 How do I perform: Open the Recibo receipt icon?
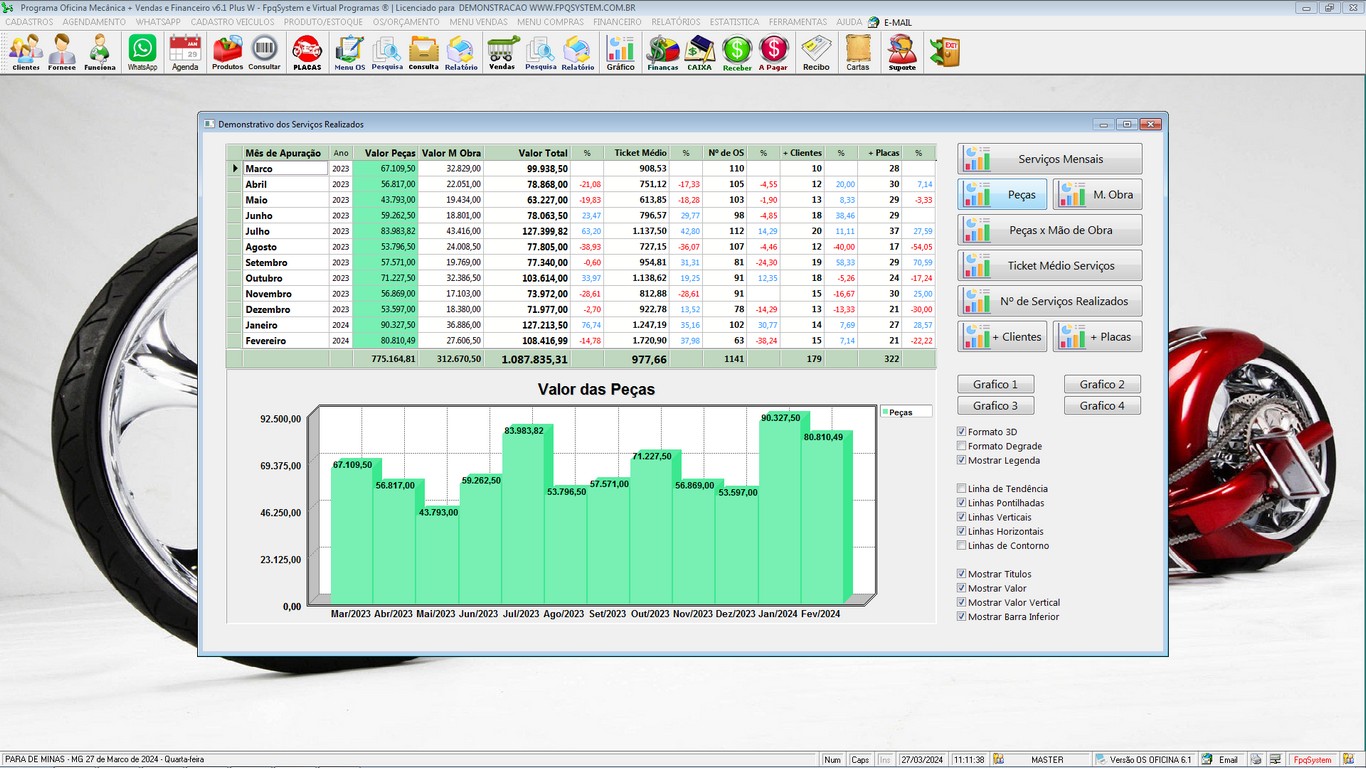pos(816,52)
